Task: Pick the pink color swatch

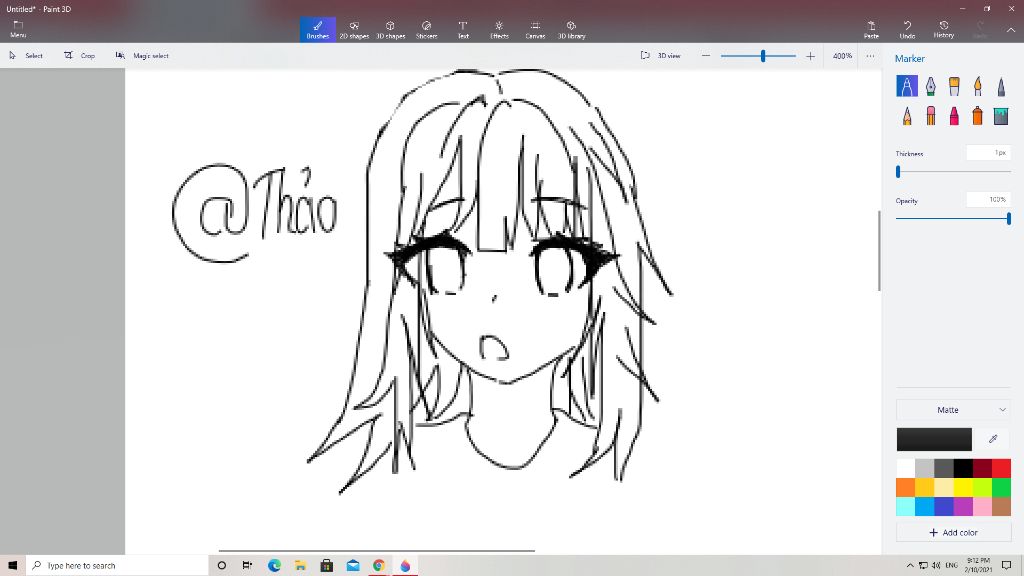Action: [x=982, y=506]
